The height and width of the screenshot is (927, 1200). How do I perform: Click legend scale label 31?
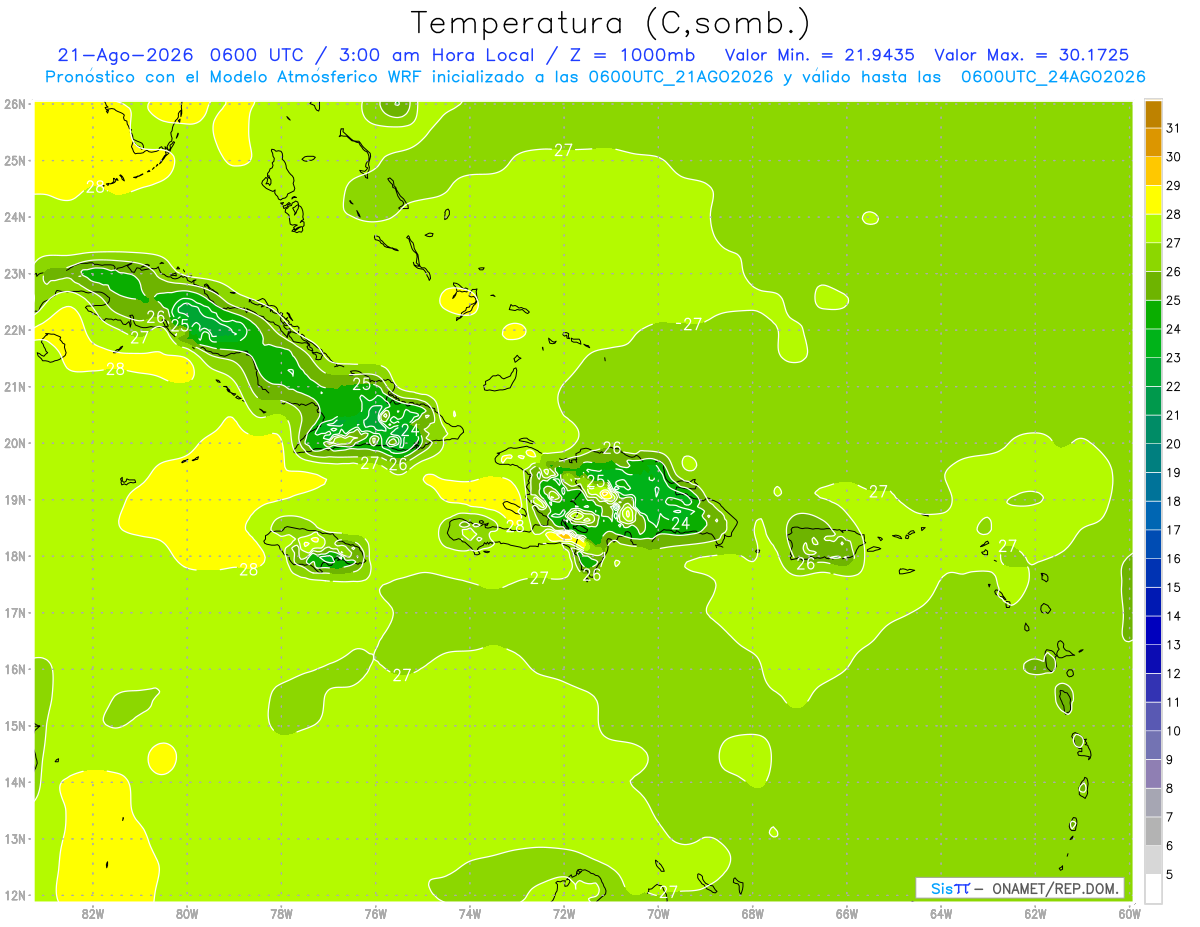[x=1174, y=129]
